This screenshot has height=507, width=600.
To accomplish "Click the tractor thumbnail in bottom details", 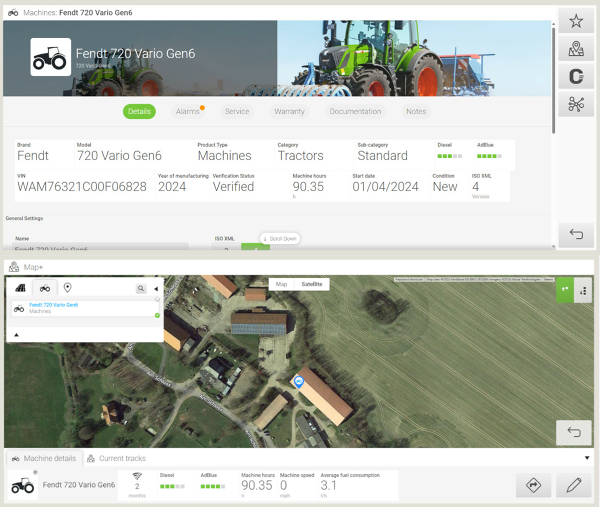I will (x=23, y=485).
